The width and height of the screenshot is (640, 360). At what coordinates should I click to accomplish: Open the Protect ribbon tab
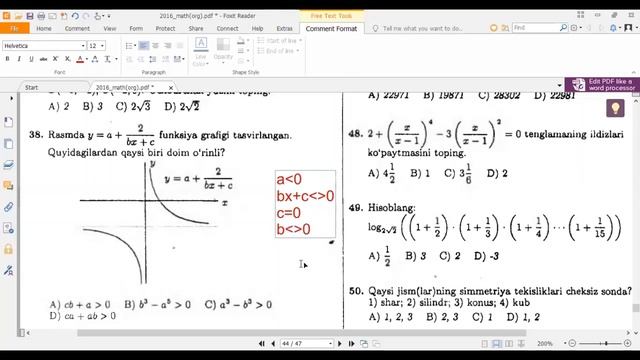pyautogui.click(x=165, y=29)
